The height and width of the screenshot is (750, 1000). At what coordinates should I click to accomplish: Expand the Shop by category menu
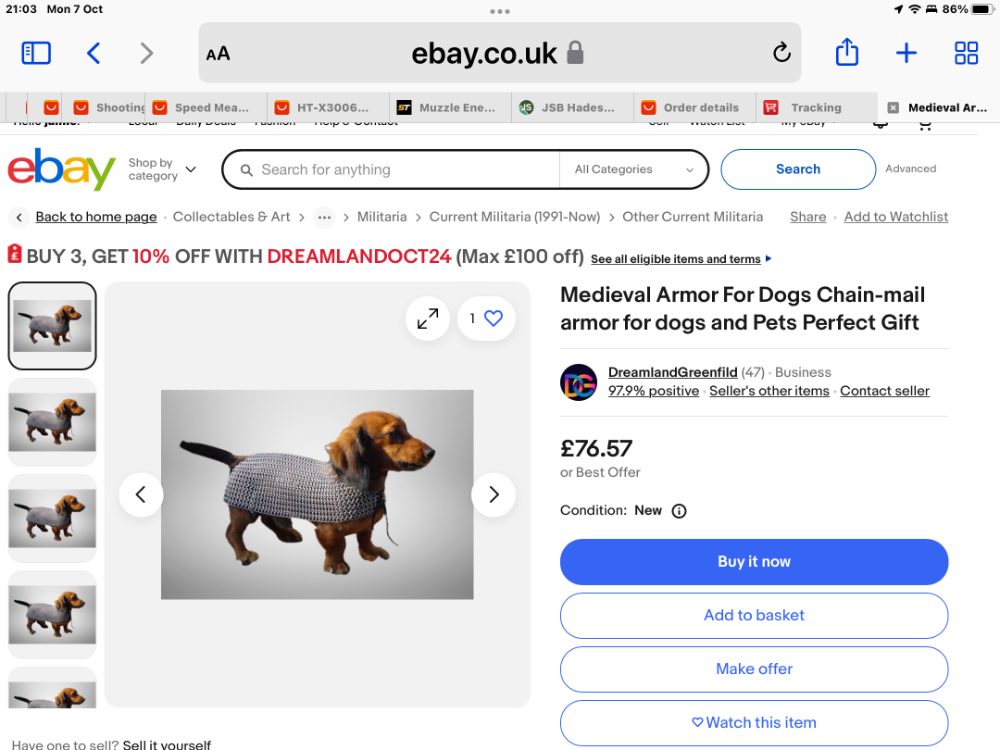162,170
